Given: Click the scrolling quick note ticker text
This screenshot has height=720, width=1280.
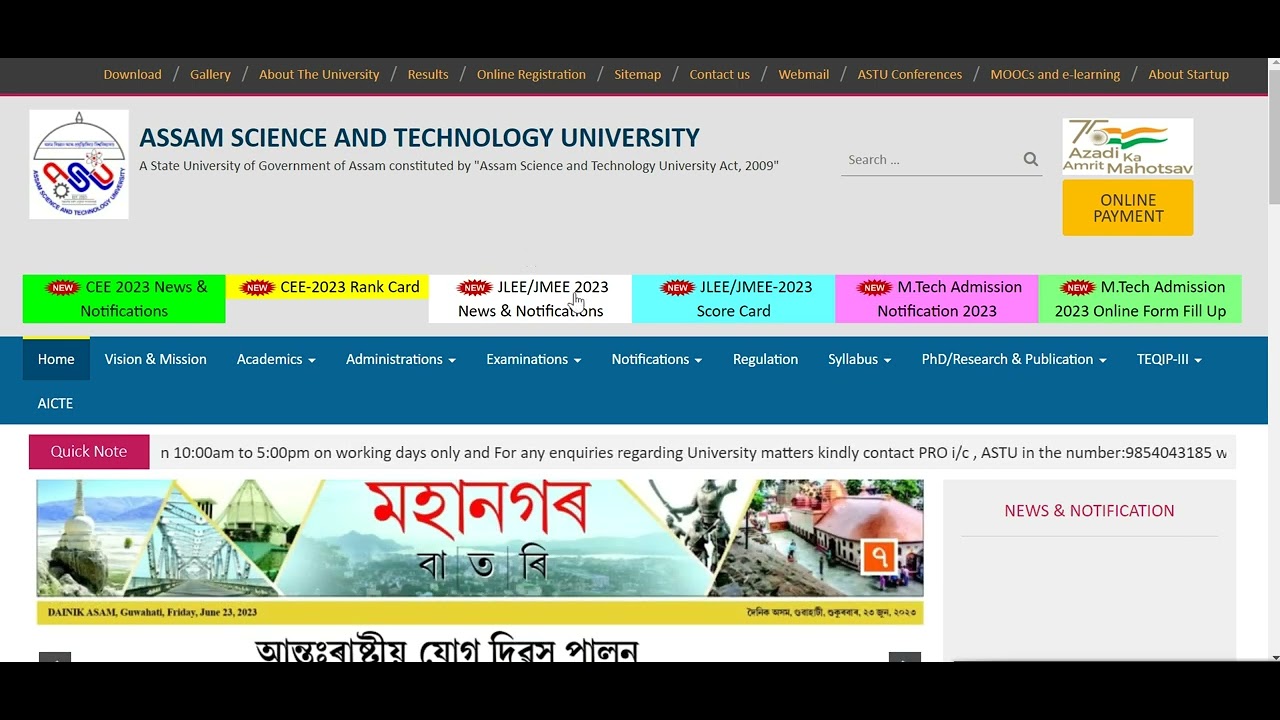Looking at the screenshot, I should pyautogui.click(x=693, y=453).
